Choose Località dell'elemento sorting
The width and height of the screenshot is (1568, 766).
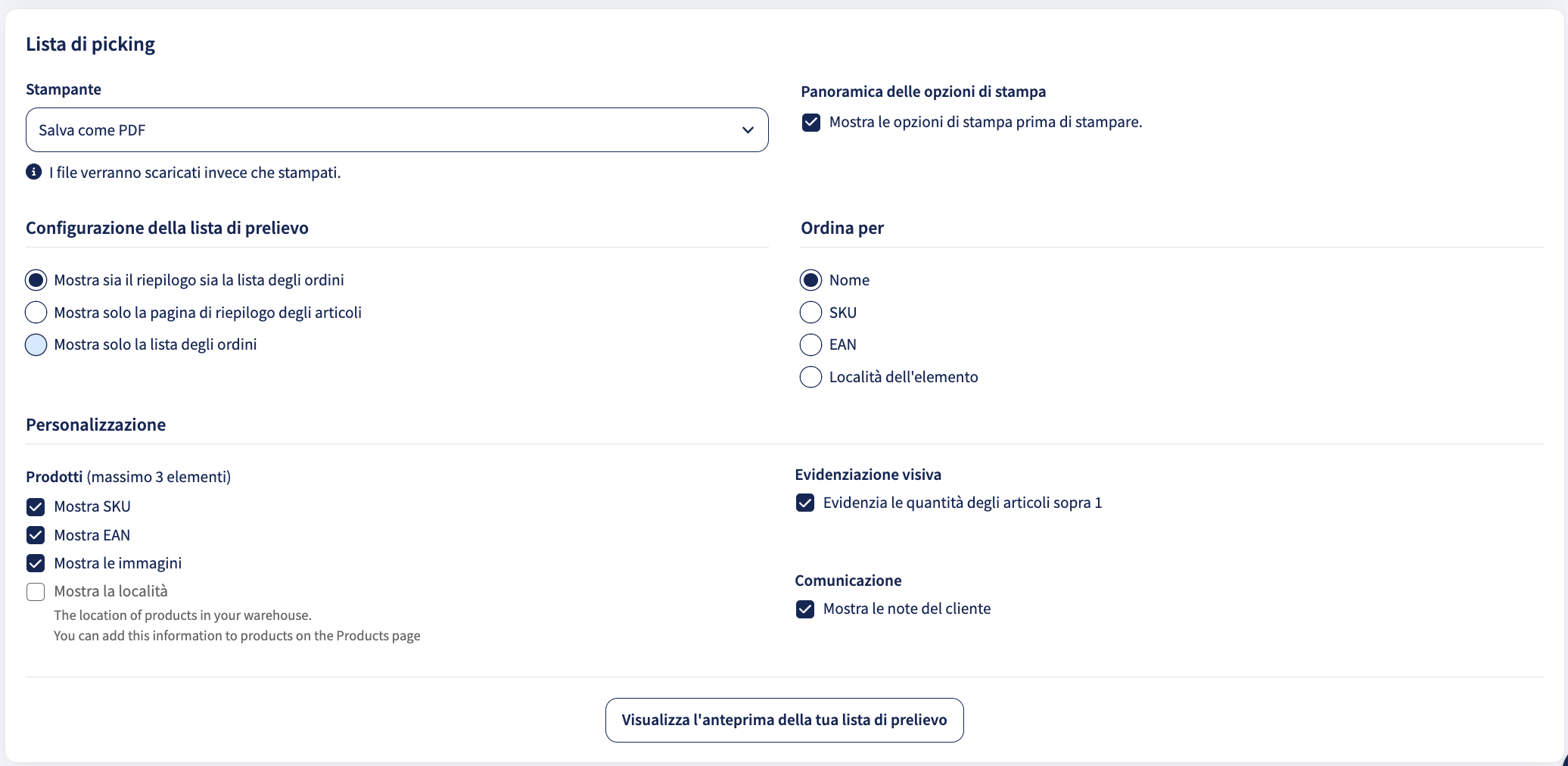pyautogui.click(x=810, y=377)
